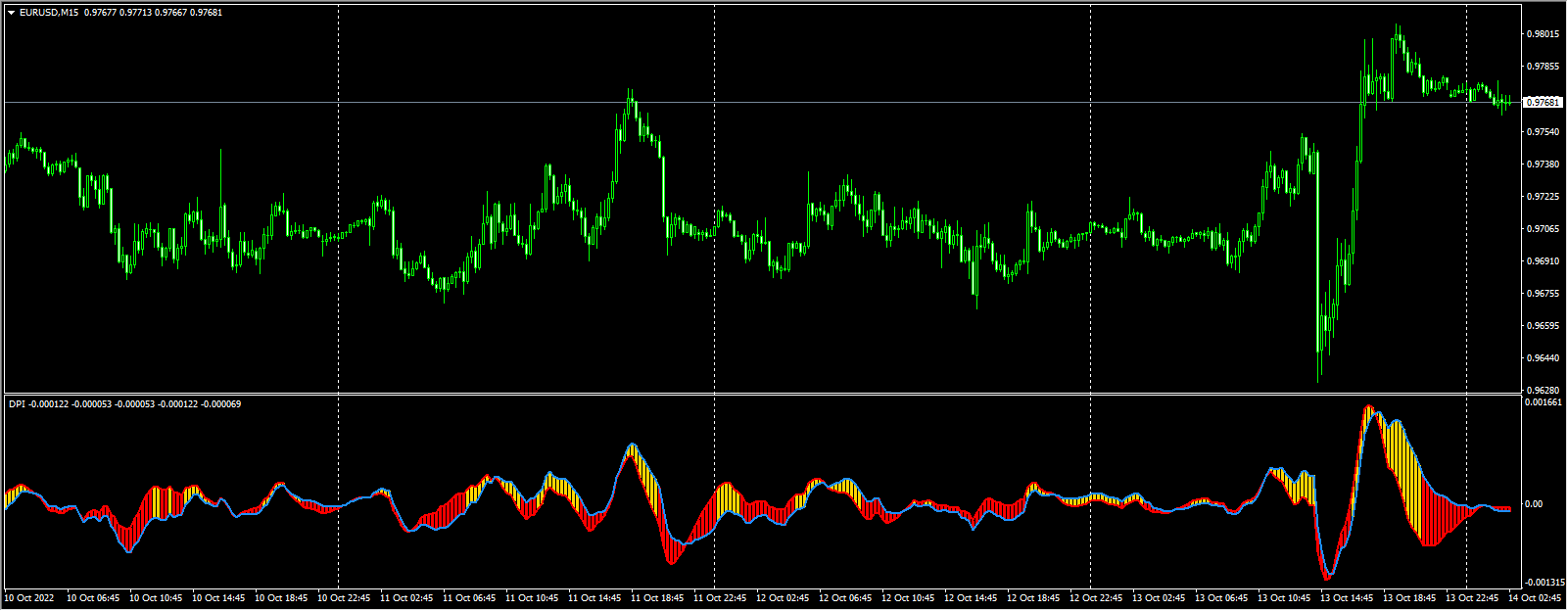Screen dimensions: 1568x611
Task: Select the 10 Oct 2022 time axis label
Action: pyautogui.click(x=29, y=597)
